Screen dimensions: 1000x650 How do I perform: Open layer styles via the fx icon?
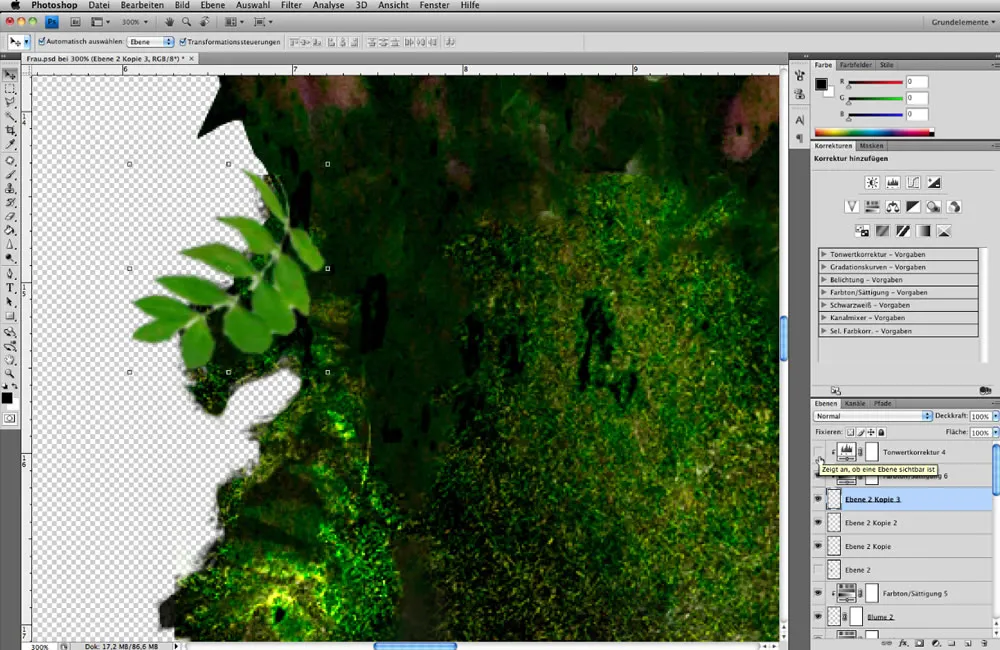pyautogui.click(x=903, y=643)
